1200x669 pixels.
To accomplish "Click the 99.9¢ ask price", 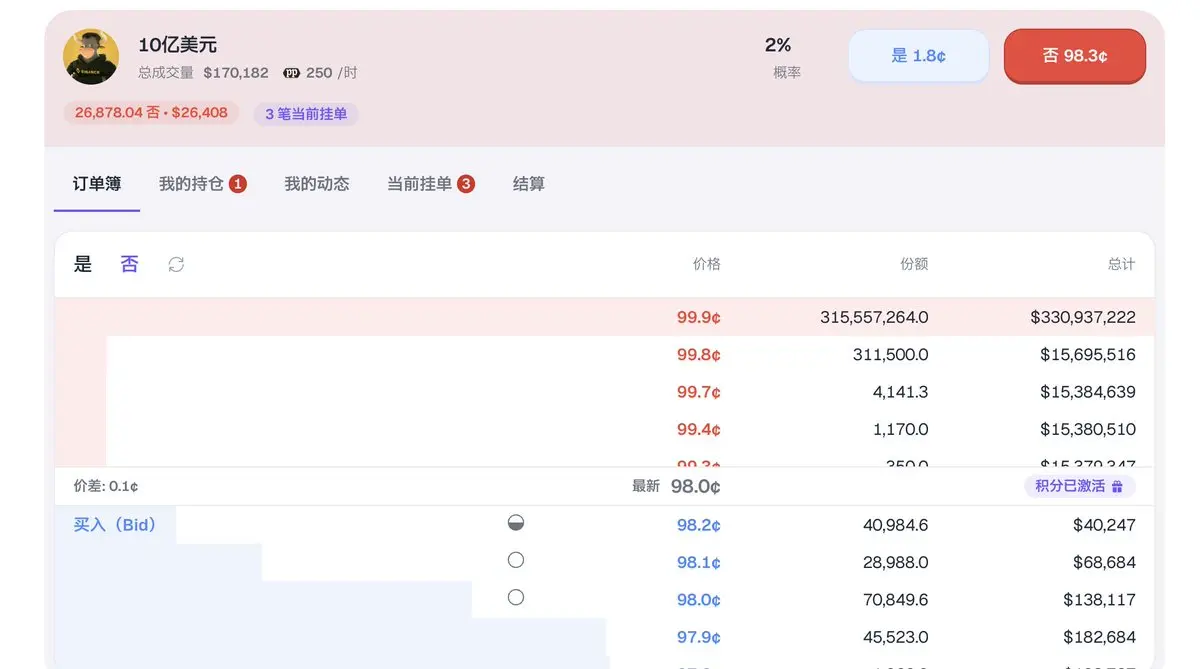I will pos(699,317).
